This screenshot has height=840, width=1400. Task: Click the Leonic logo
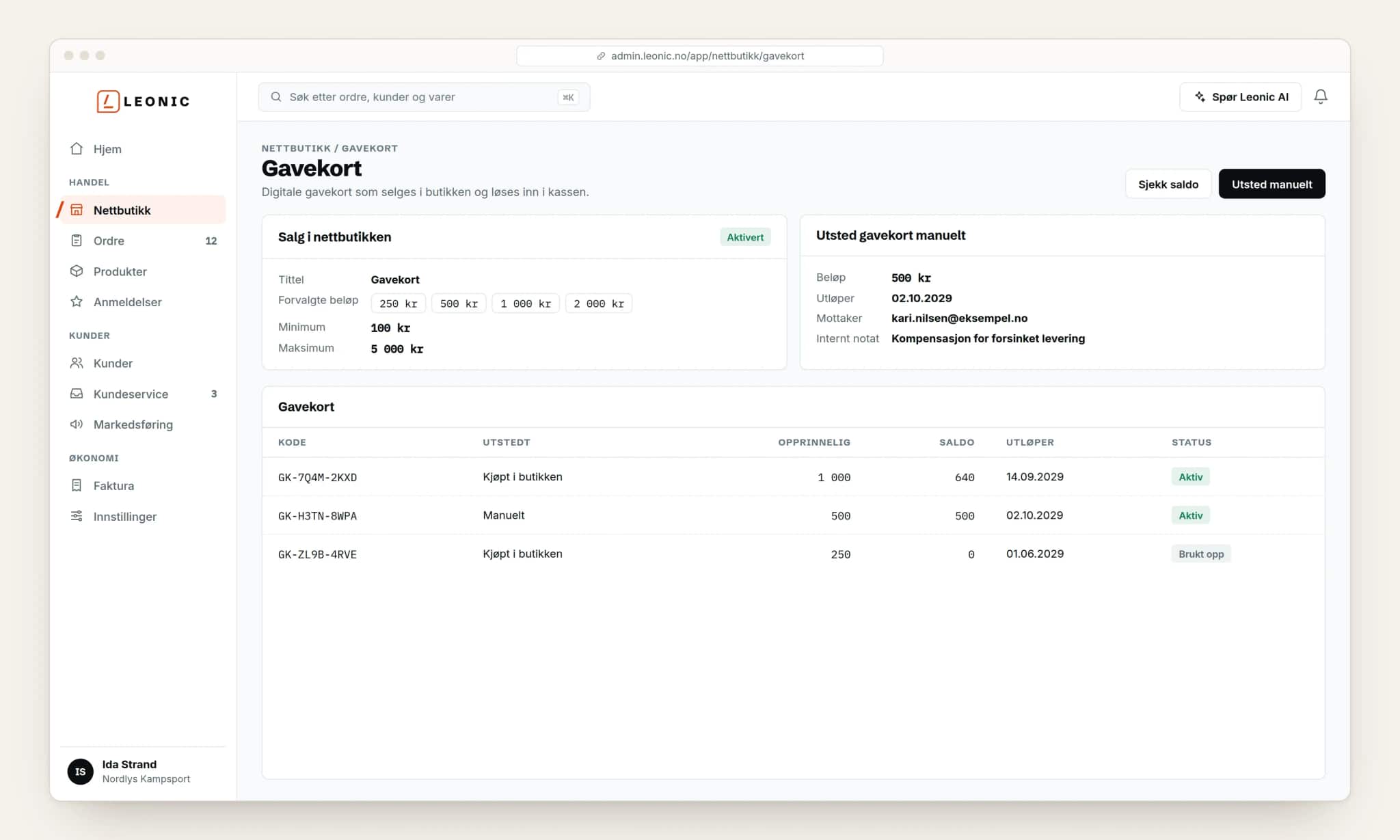[x=143, y=101]
